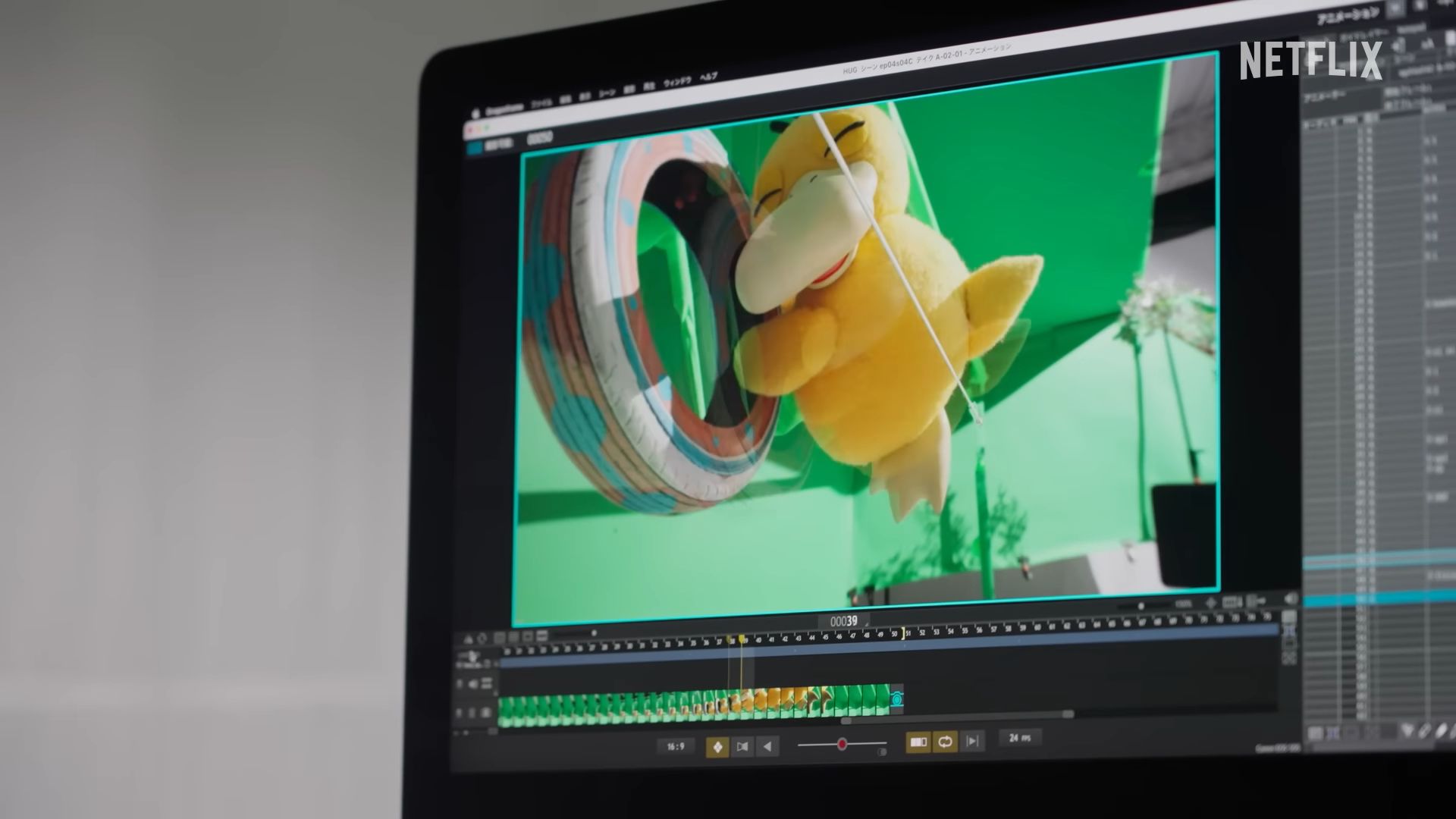
Task: Adjust the red onion skin opacity slider
Action: click(842, 745)
